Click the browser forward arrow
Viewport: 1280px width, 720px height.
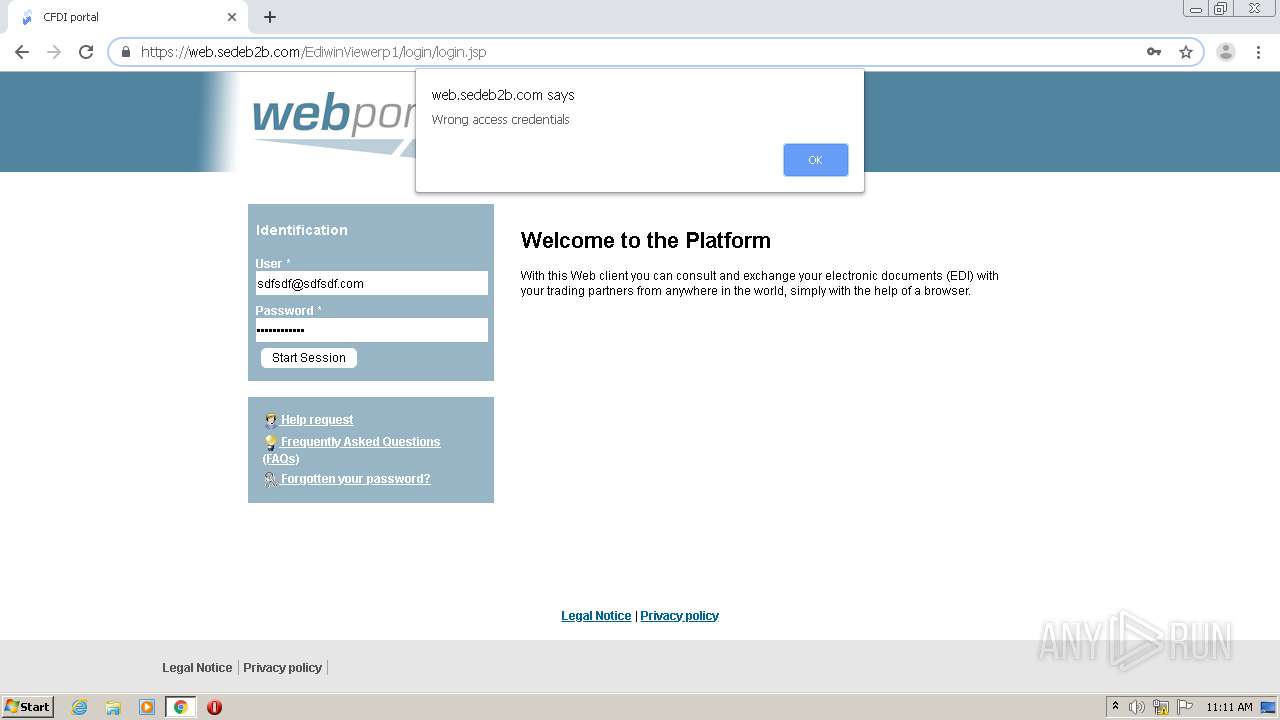[54, 52]
